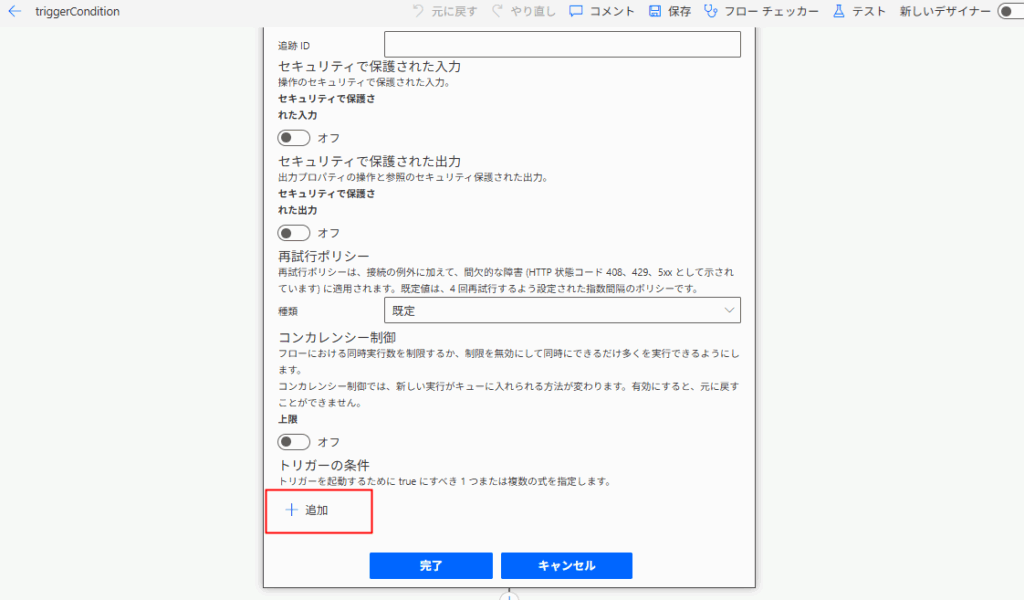Click the insert step plus below the card
Image resolution: width=1024 pixels, height=600 pixels.
coord(509,596)
